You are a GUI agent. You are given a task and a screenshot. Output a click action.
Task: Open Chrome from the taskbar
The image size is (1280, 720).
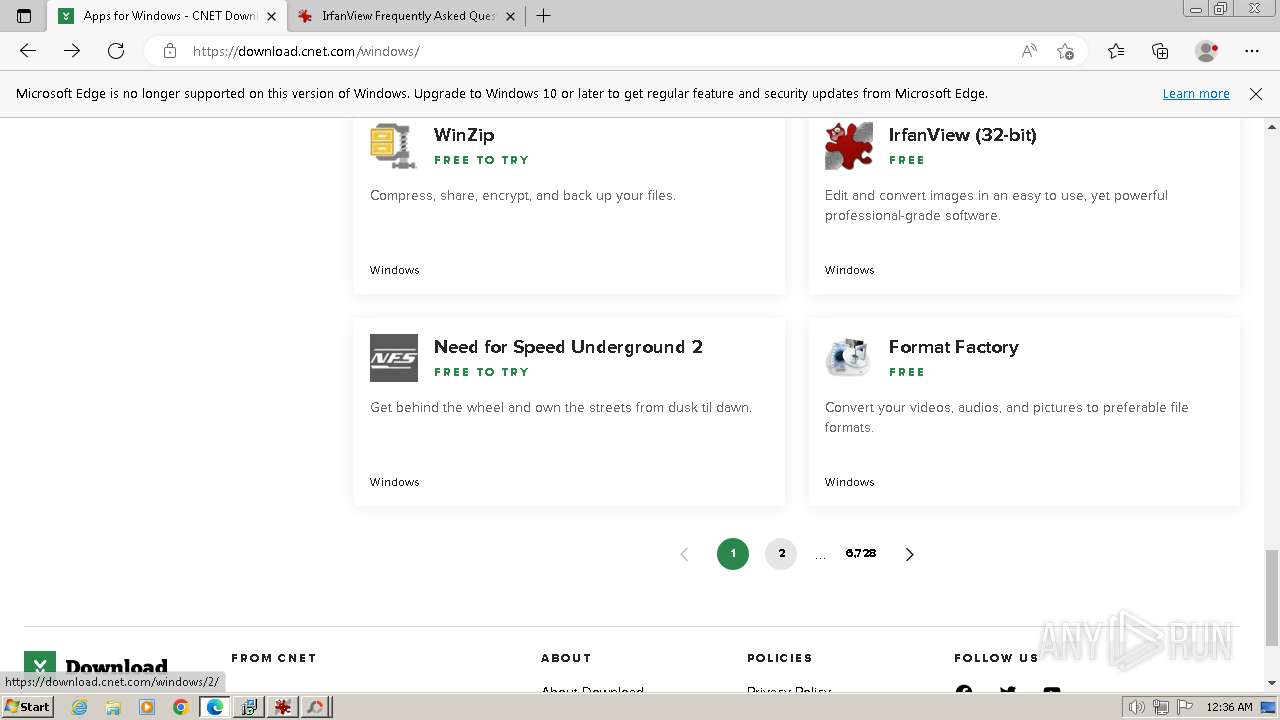pos(181,707)
